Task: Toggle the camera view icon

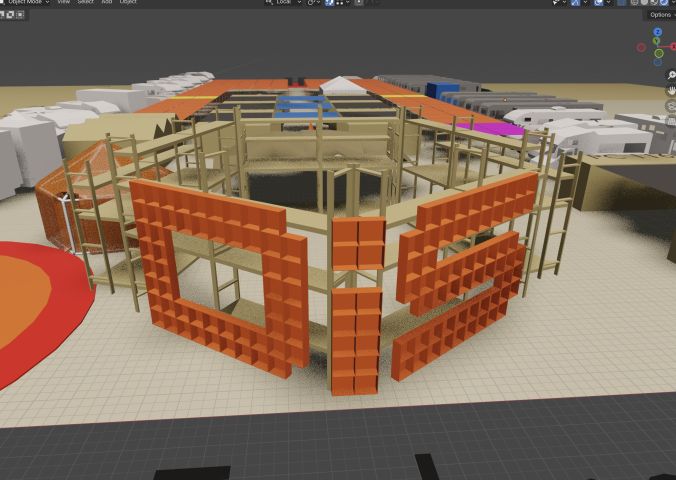Action: (671, 105)
